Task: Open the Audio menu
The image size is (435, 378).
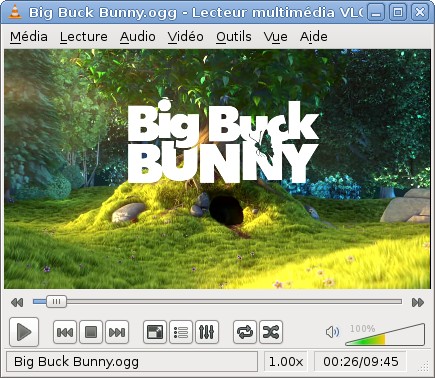Action: tap(138, 36)
